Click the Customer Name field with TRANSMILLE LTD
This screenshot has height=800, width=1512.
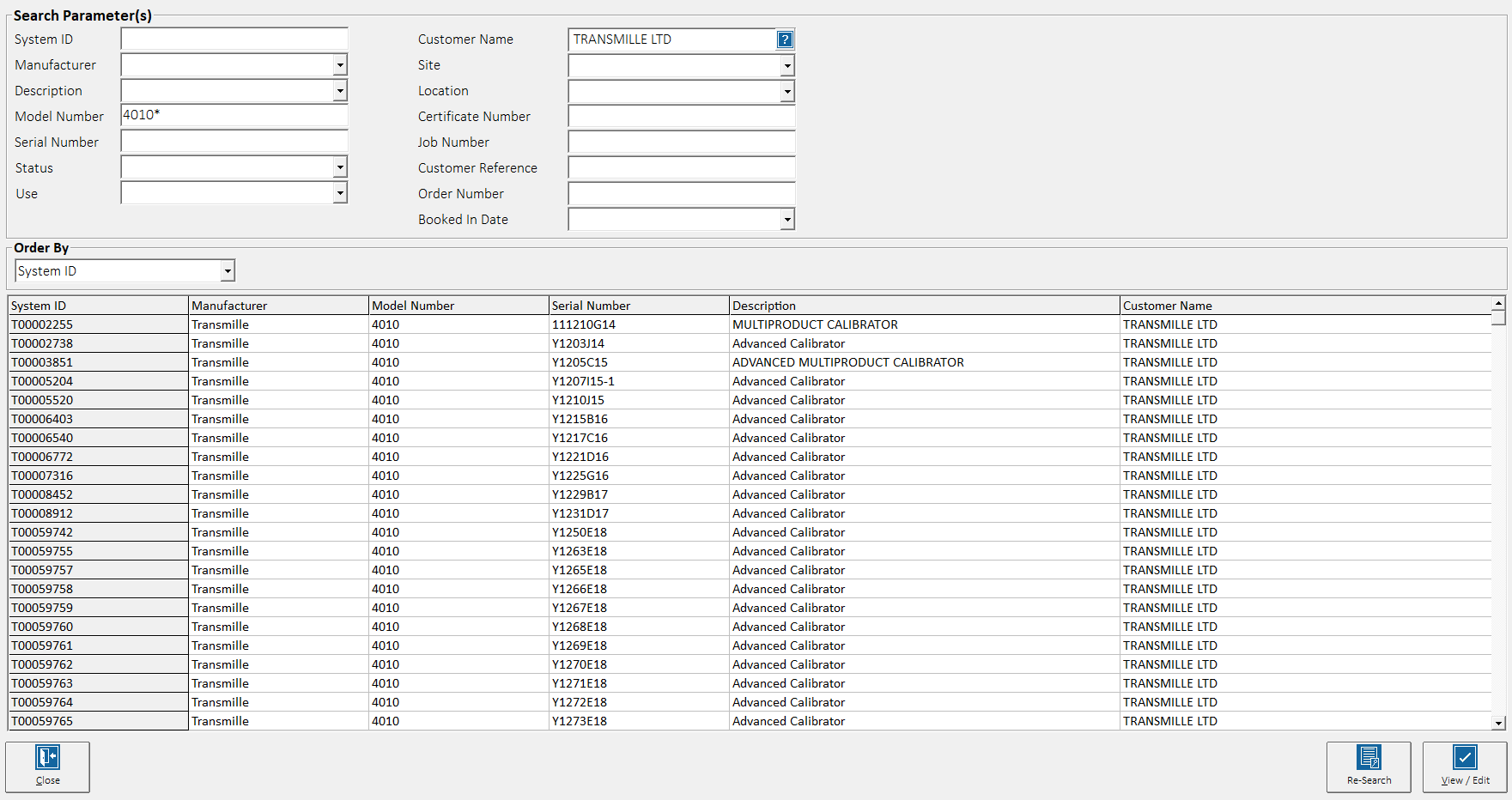click(x=672, y=39)
